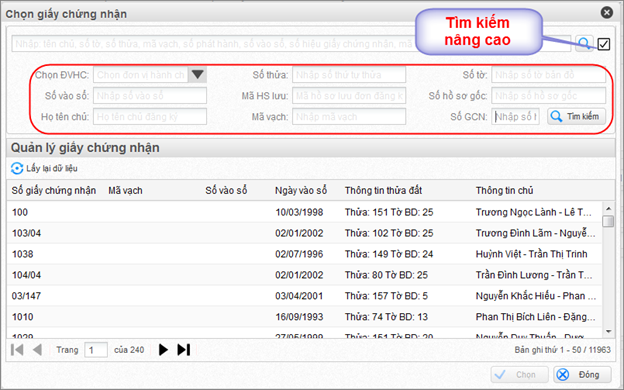This screenshot has height=390, width=624.
Task: Go to first page icon
Action: (17, 350)
